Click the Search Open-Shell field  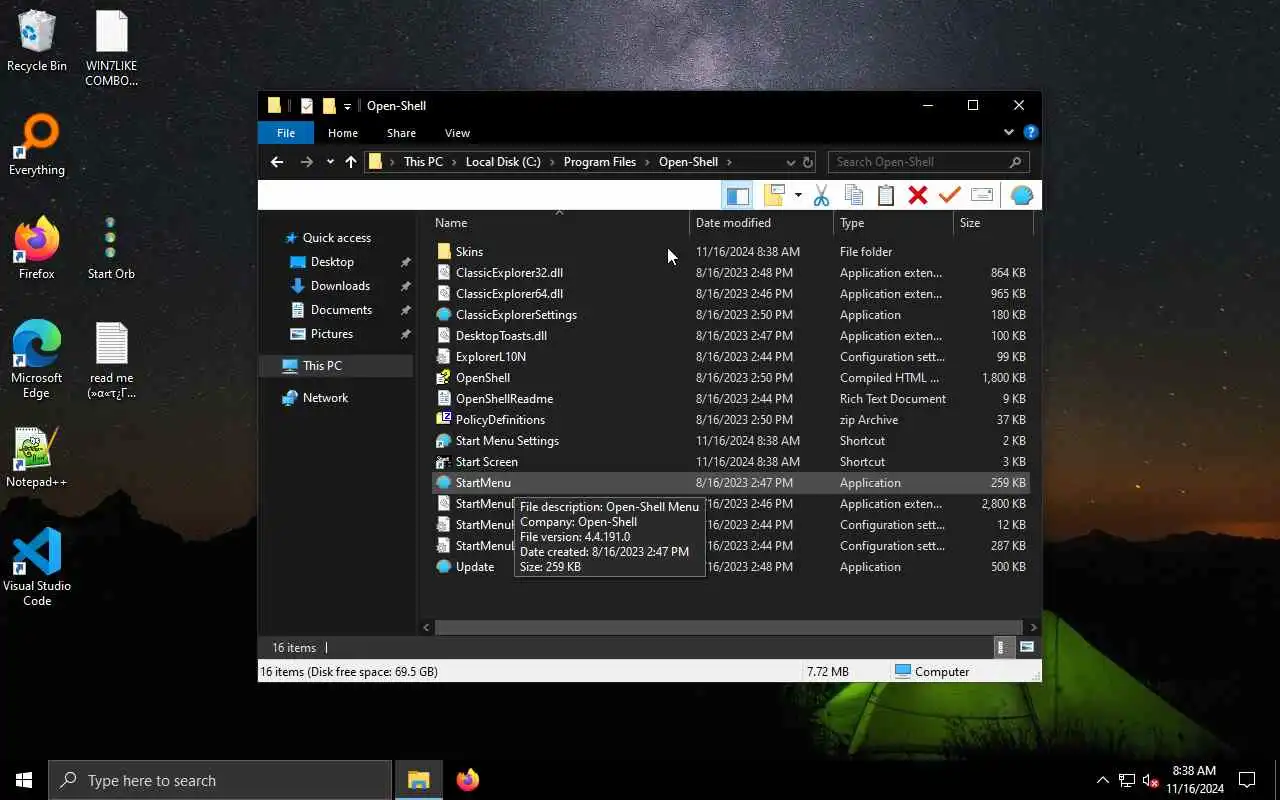coord(928,162)
